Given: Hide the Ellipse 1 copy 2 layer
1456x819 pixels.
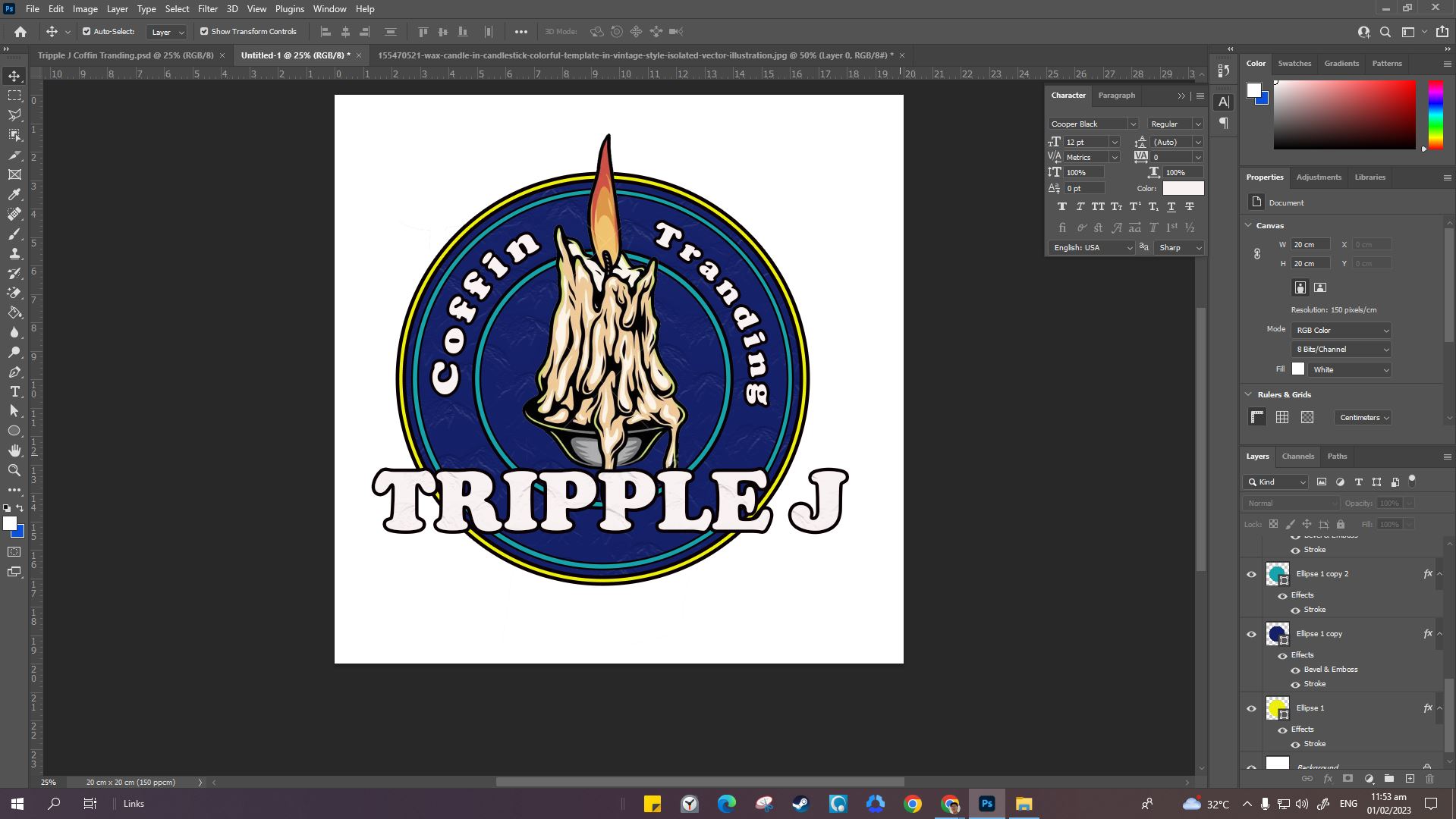Looking at the screenshot, I should 1251,574.
